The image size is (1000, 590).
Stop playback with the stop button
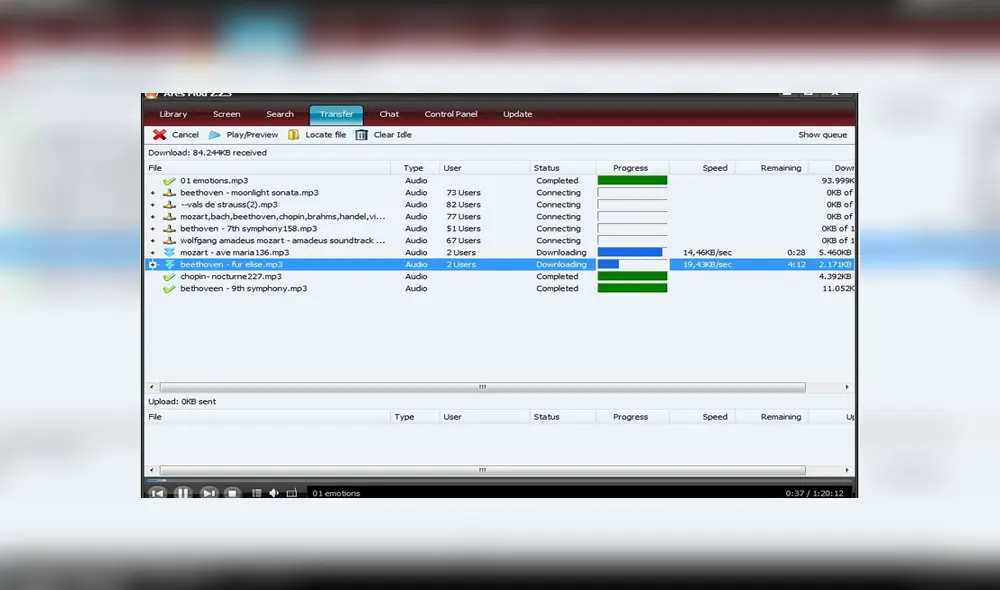pyautogui.click(x=232, y=493)
